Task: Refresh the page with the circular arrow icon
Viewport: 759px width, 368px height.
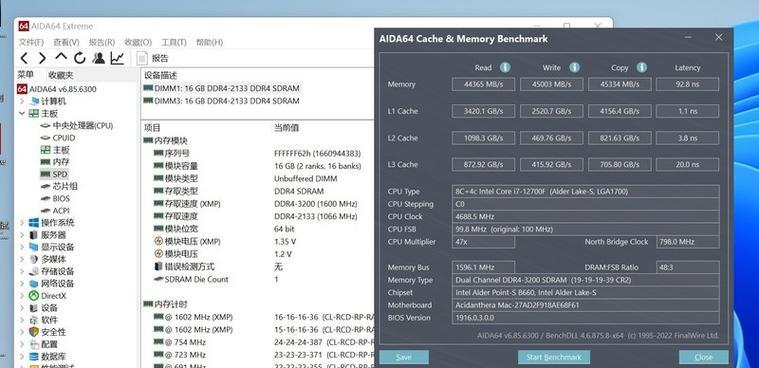Action: (x=79, y=59)
